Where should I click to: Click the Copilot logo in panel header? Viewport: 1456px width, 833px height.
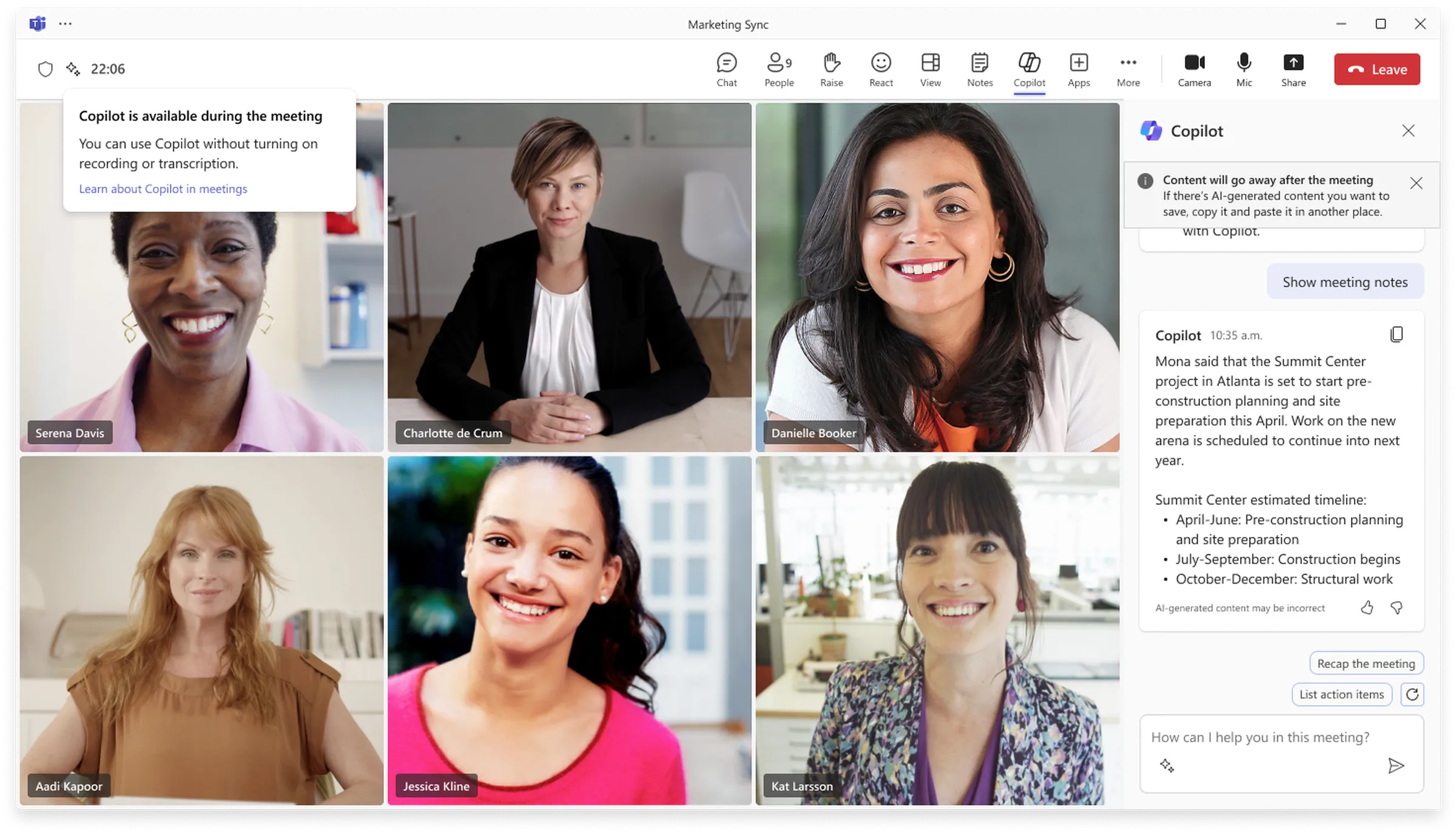[1151, 130]
